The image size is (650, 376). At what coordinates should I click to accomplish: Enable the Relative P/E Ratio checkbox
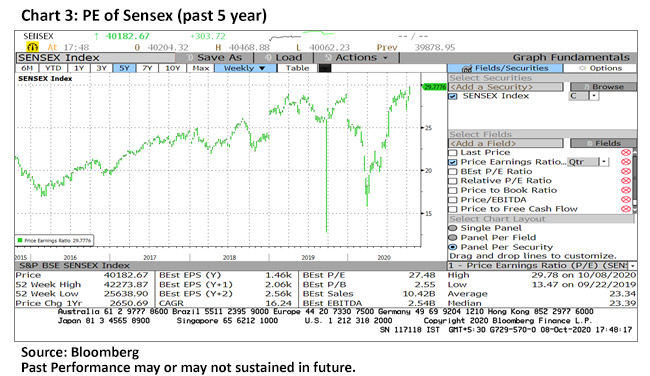click(453, 181)
